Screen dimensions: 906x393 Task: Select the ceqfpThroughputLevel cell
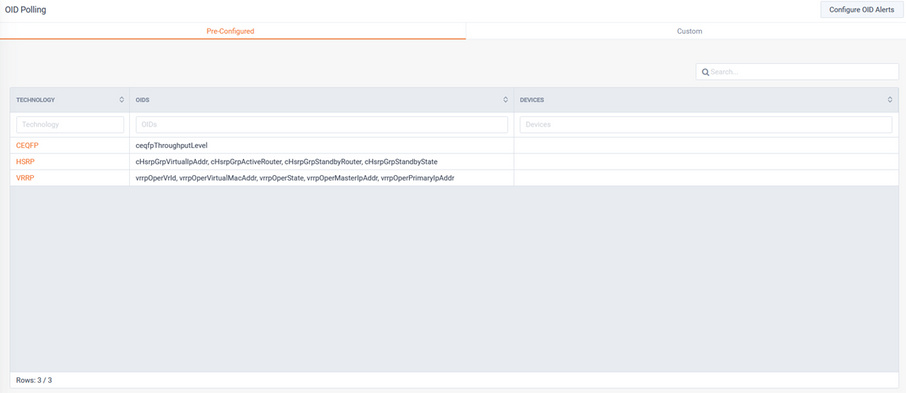[x=322, y=146]
